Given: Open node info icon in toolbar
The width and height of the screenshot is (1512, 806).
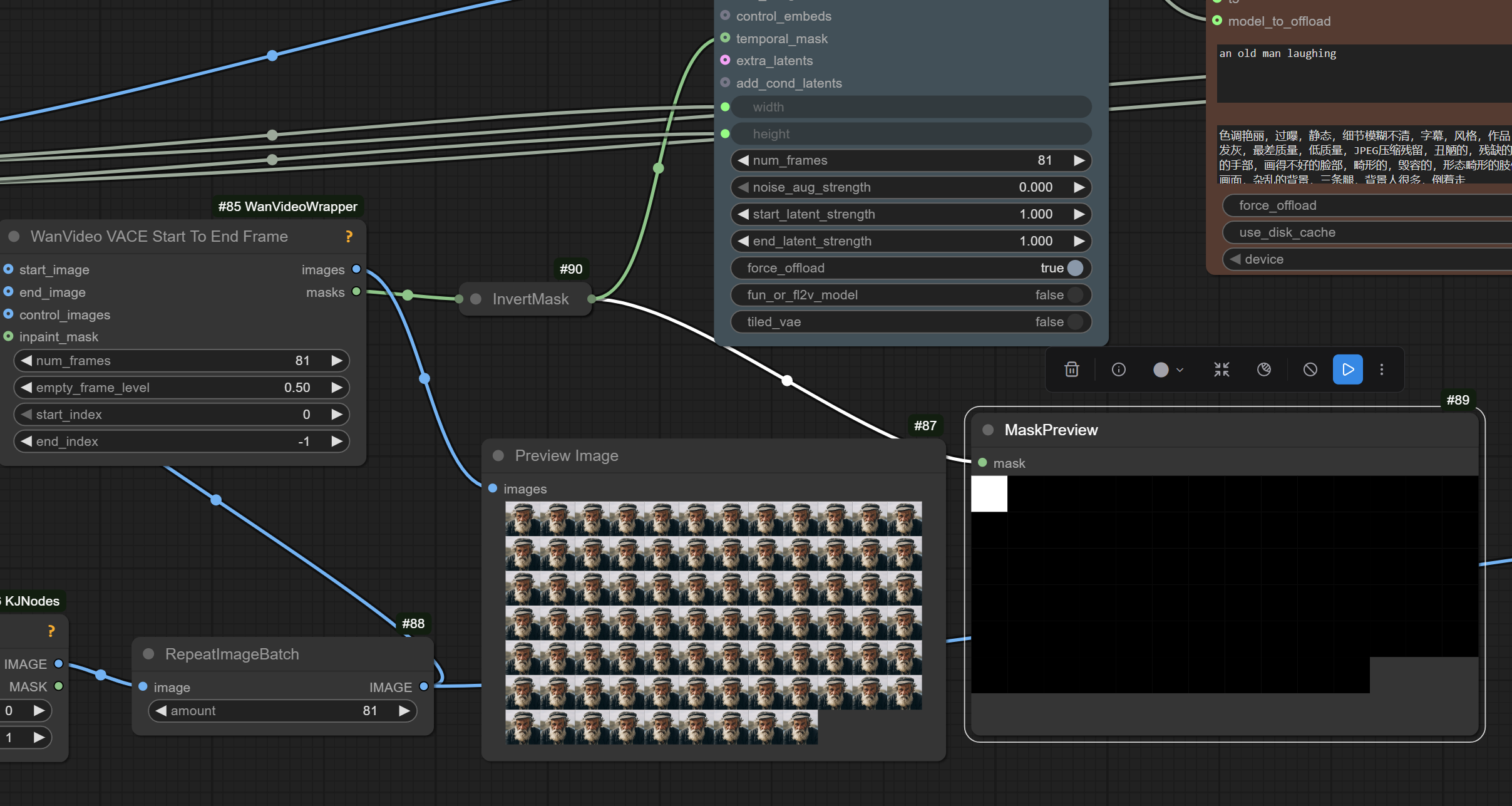Looking at the screenshot, I should (x=1118, y=369).
